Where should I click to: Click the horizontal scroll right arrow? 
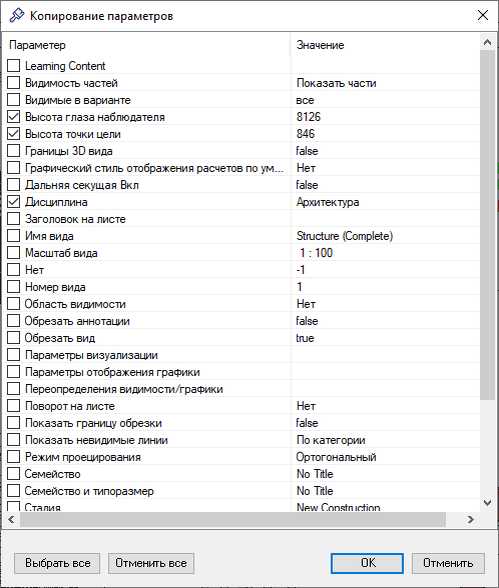coord(471,519)
